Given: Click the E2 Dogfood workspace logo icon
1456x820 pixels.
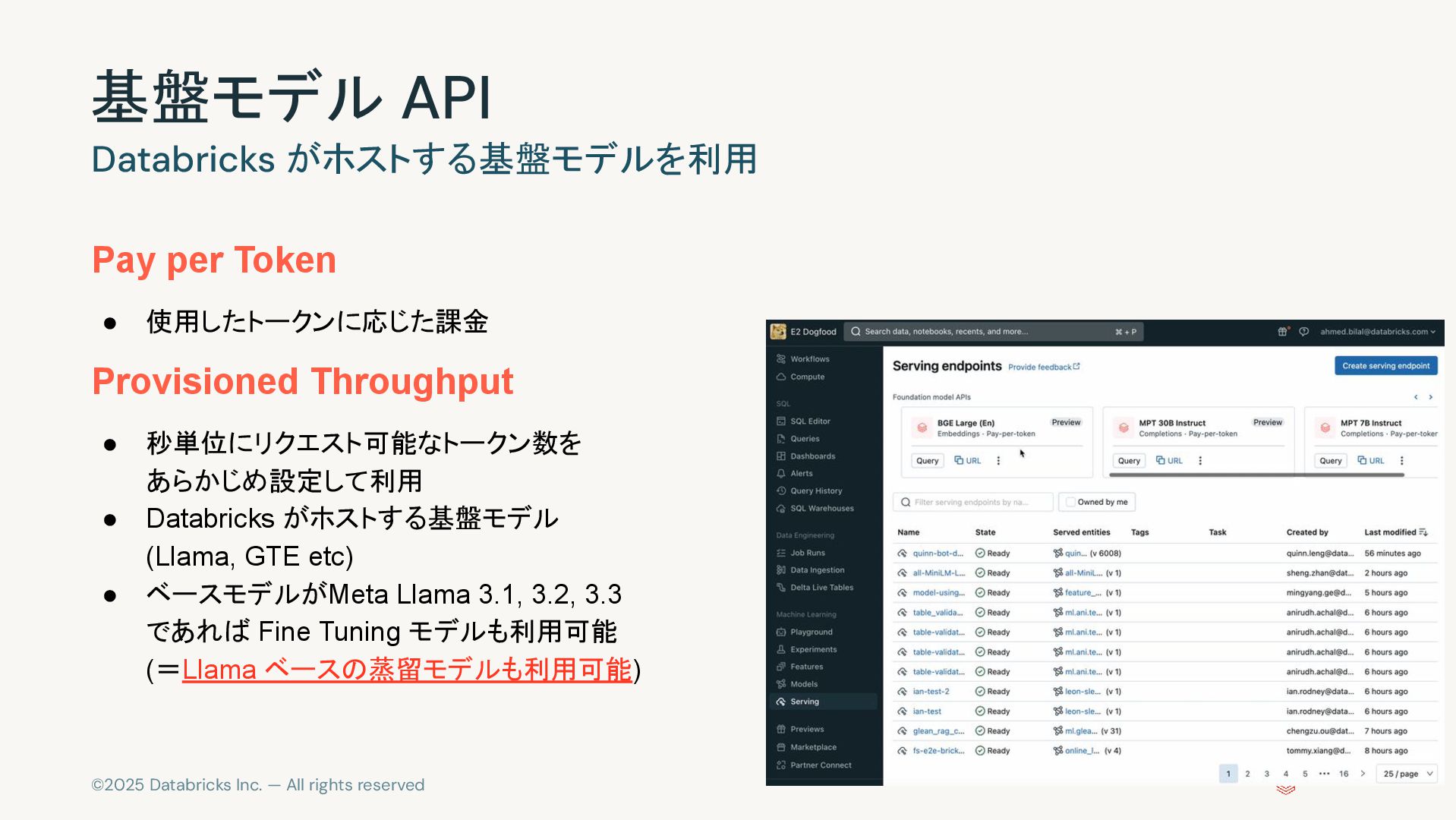Looking at the screenshot, I should coord(778,332).
